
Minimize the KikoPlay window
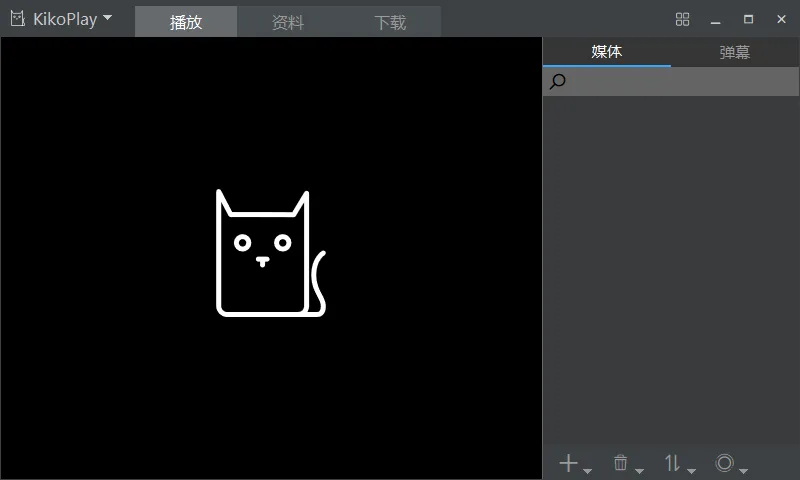pos(716,19)
